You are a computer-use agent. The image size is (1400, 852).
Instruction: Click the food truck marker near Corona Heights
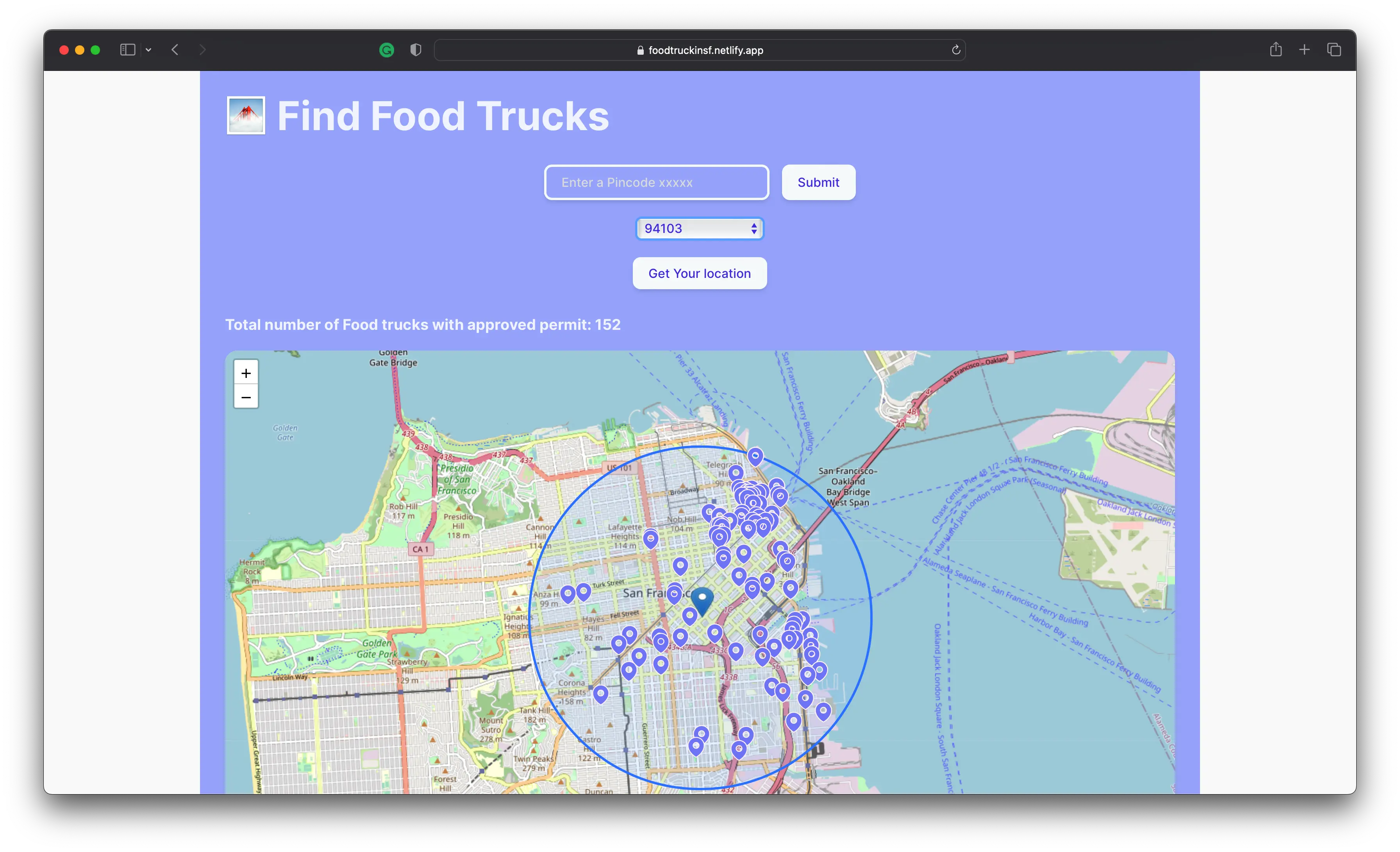point(600,693)
